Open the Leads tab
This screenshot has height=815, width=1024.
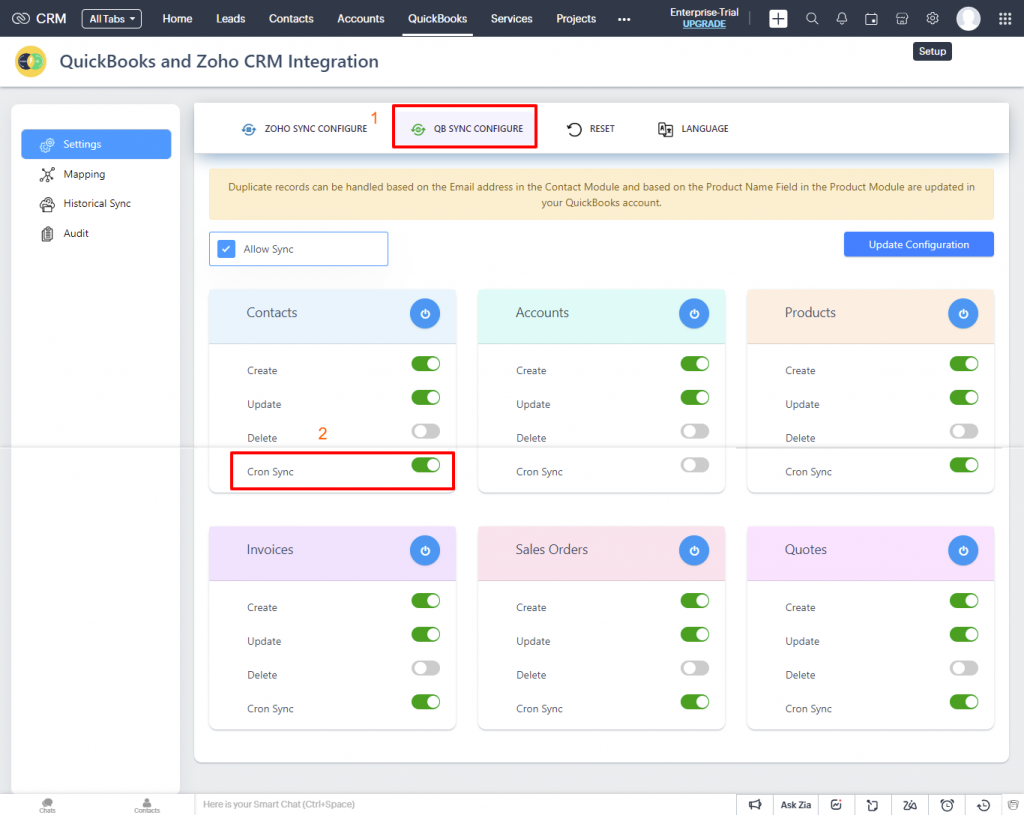pyautogui.click(x=231, y=19)
